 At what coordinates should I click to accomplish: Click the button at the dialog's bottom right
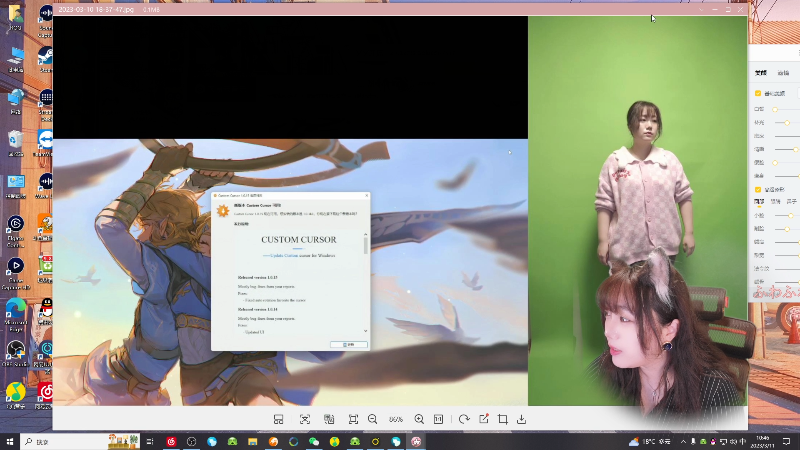point(348,344)
